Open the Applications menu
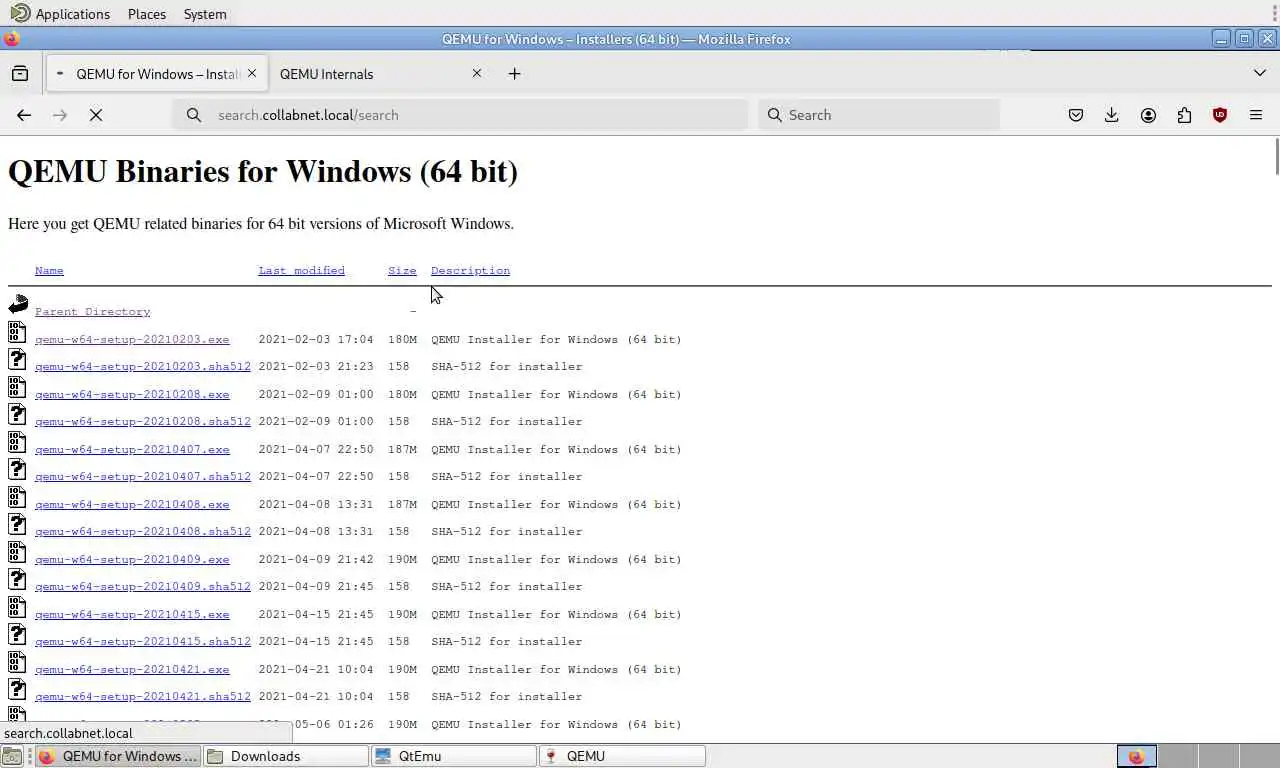 [x=61, y=14]
